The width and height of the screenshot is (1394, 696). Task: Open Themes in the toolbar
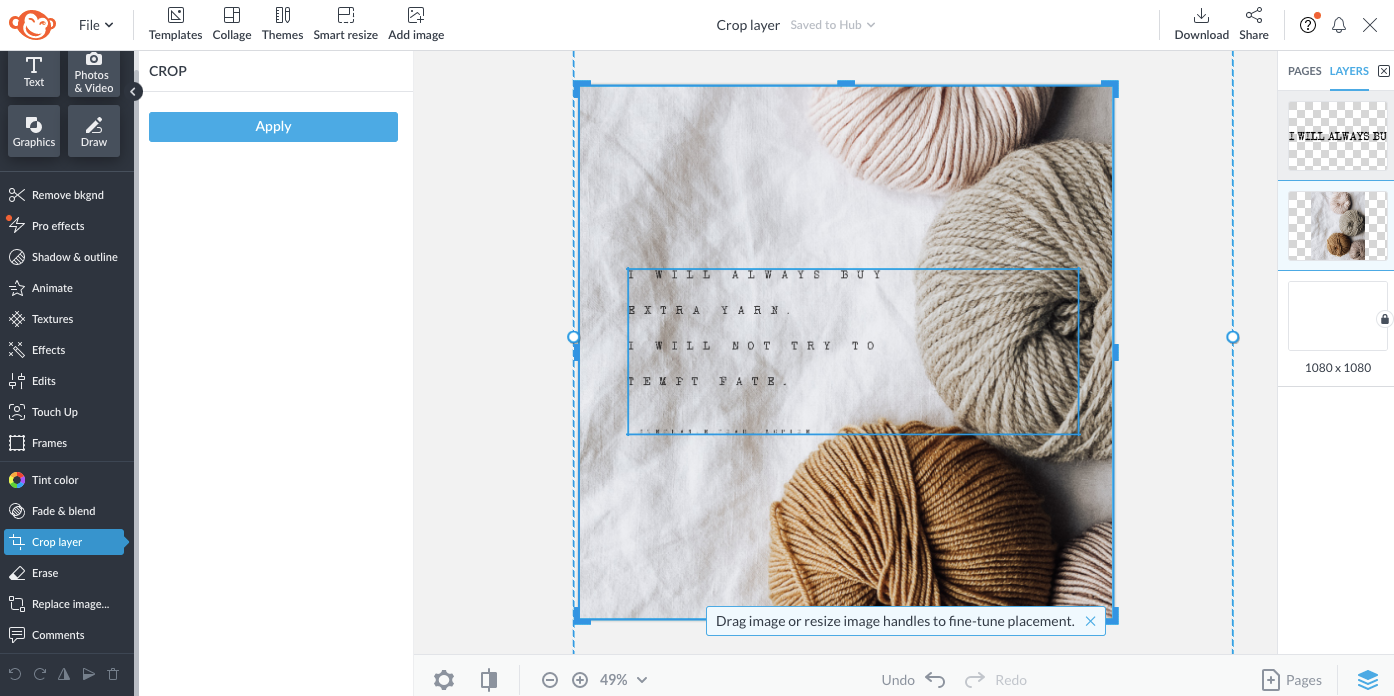pos(283,24)
